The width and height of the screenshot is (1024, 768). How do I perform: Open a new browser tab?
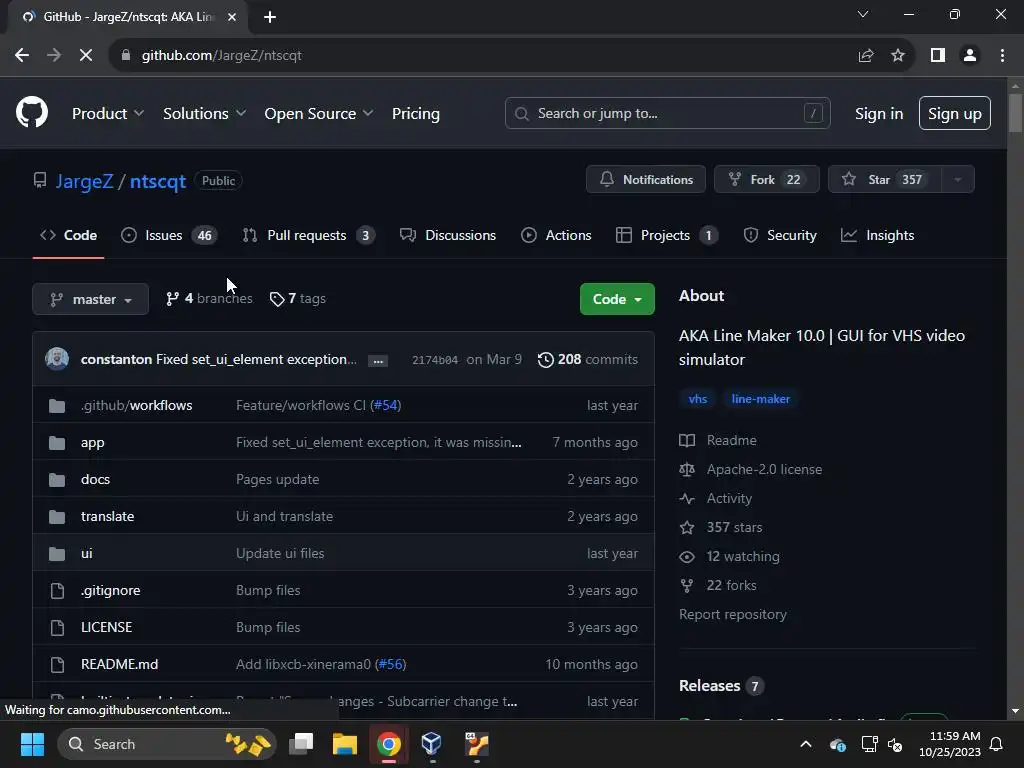[270, 17]
